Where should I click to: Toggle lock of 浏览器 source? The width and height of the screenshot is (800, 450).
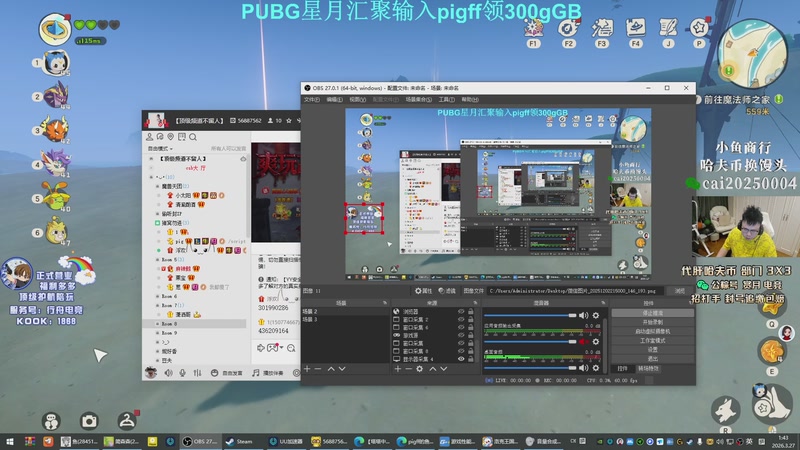click(x=471, y=311)
